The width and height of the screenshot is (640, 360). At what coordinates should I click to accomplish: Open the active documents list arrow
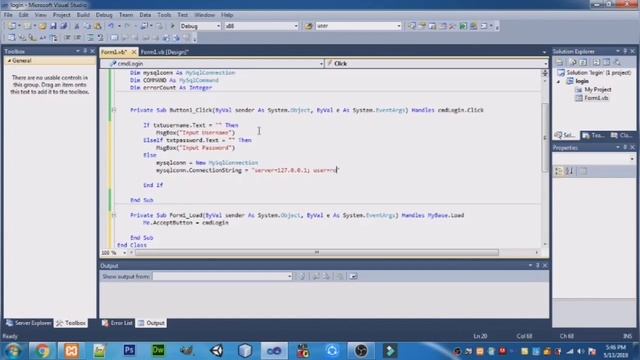click(x=544, y=52)
